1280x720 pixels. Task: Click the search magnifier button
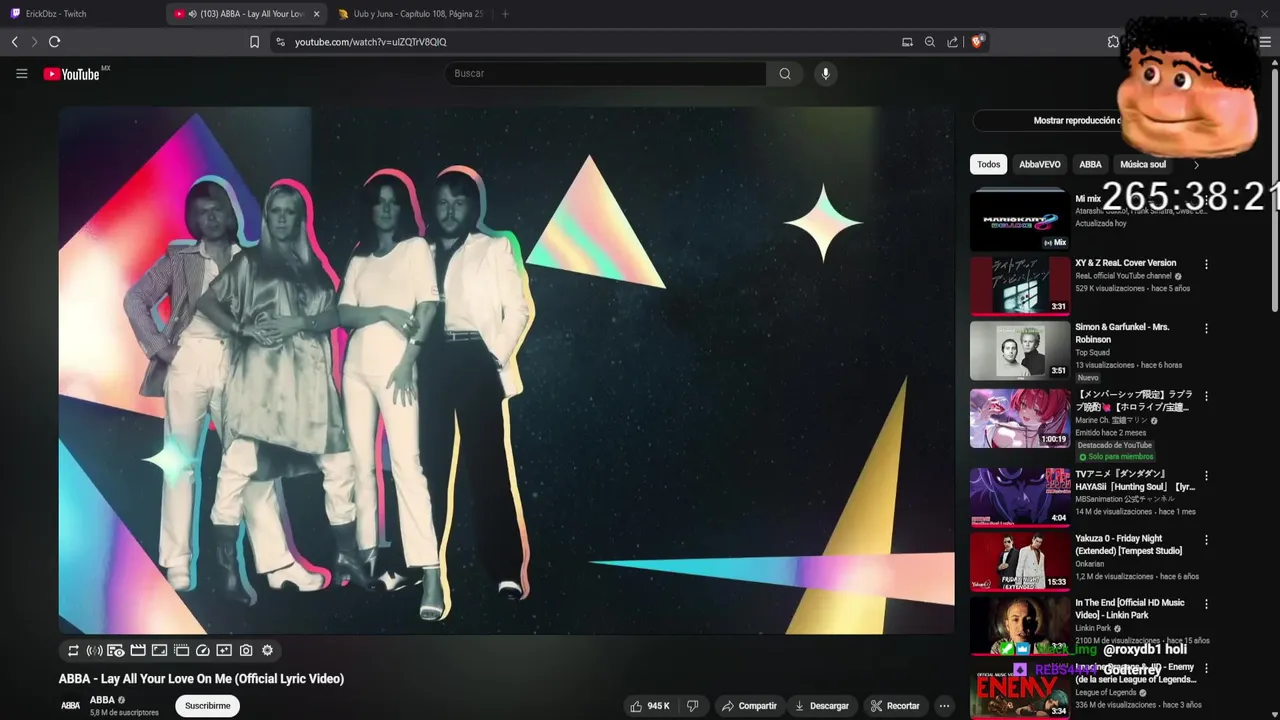785,73
